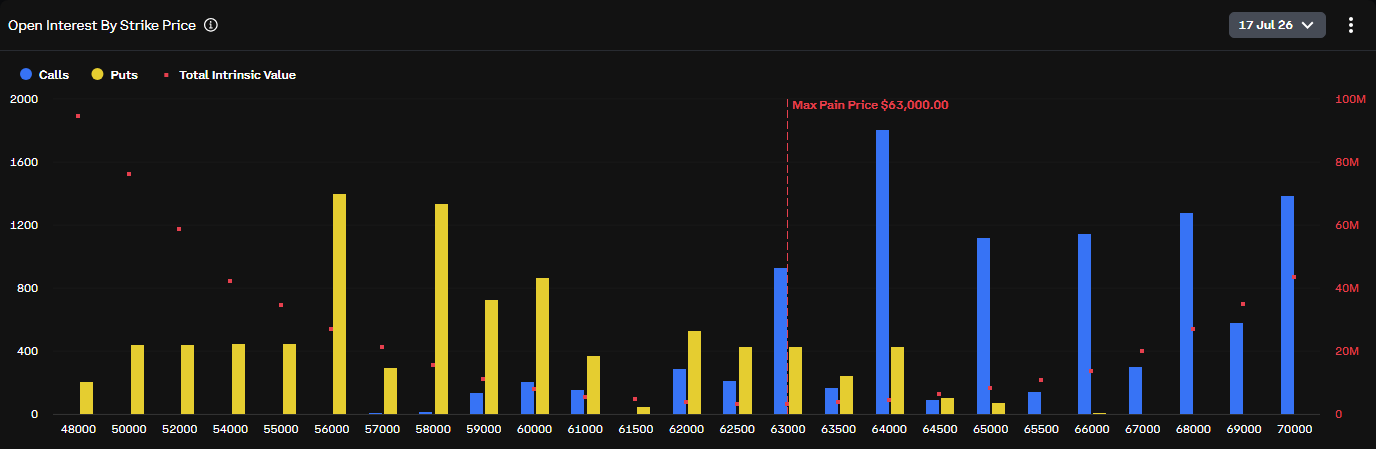This screenshot has width=1376, height=449.
Task: Open the 17 Jul 26 expiry dropdown
Action: [x=1277, y=25]
